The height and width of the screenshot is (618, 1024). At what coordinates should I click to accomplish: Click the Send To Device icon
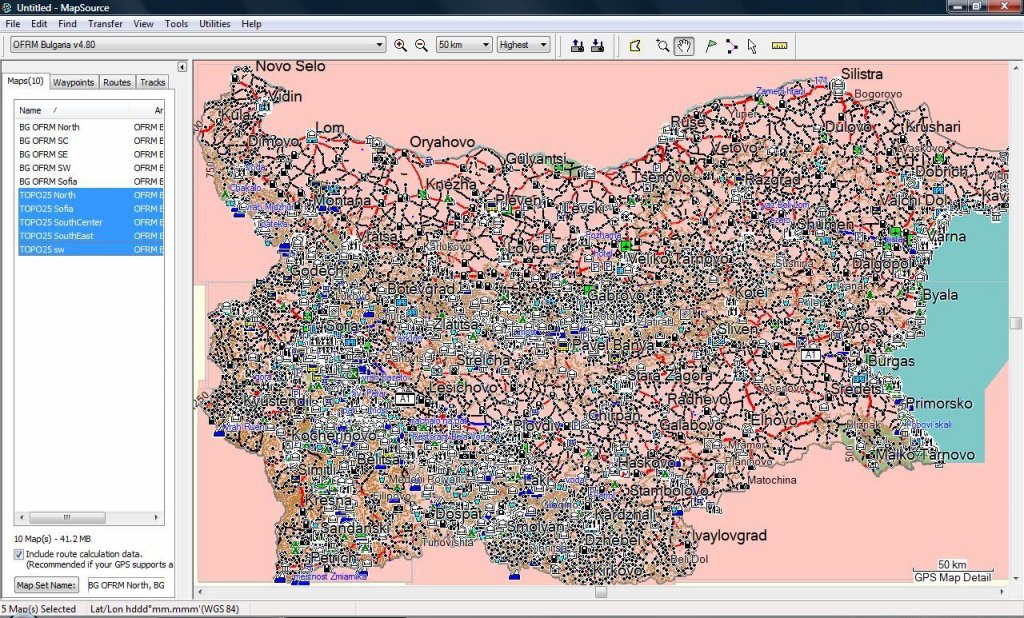577,45
